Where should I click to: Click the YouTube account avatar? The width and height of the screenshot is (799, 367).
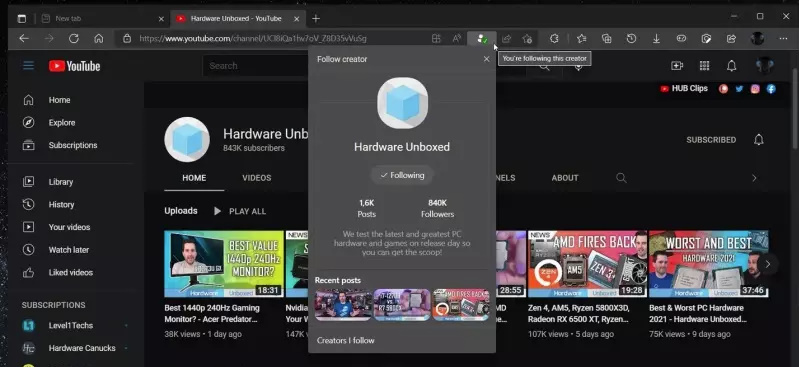click(765, 66)
